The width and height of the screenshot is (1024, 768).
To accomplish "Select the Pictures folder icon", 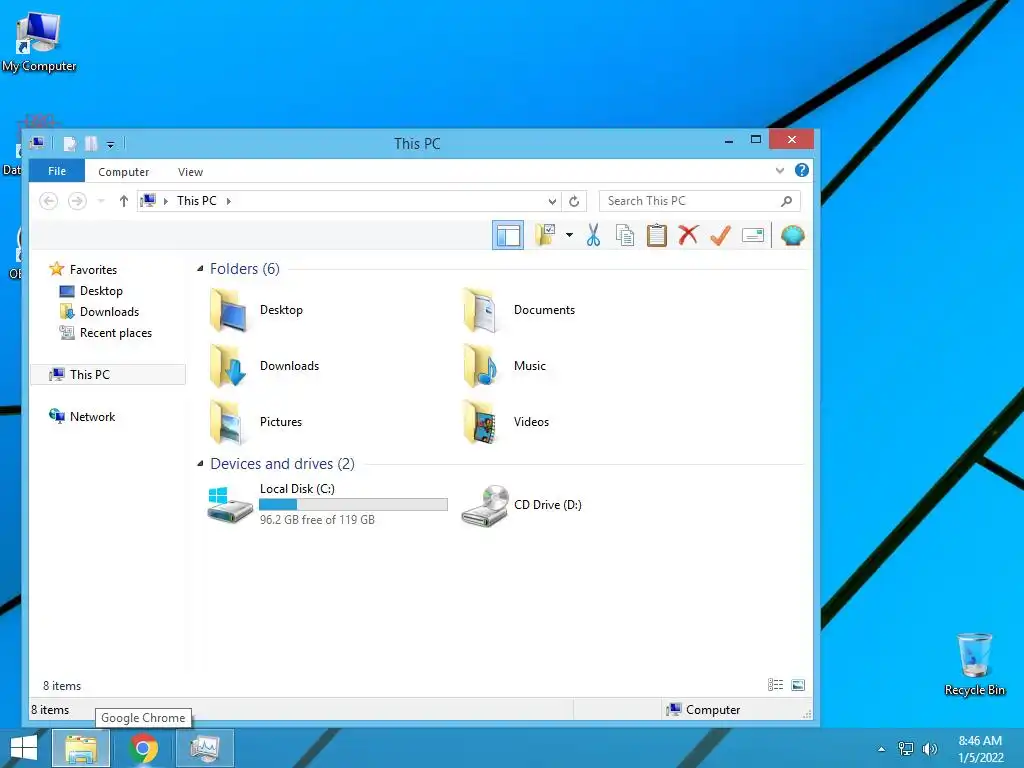I will [228, 422].
